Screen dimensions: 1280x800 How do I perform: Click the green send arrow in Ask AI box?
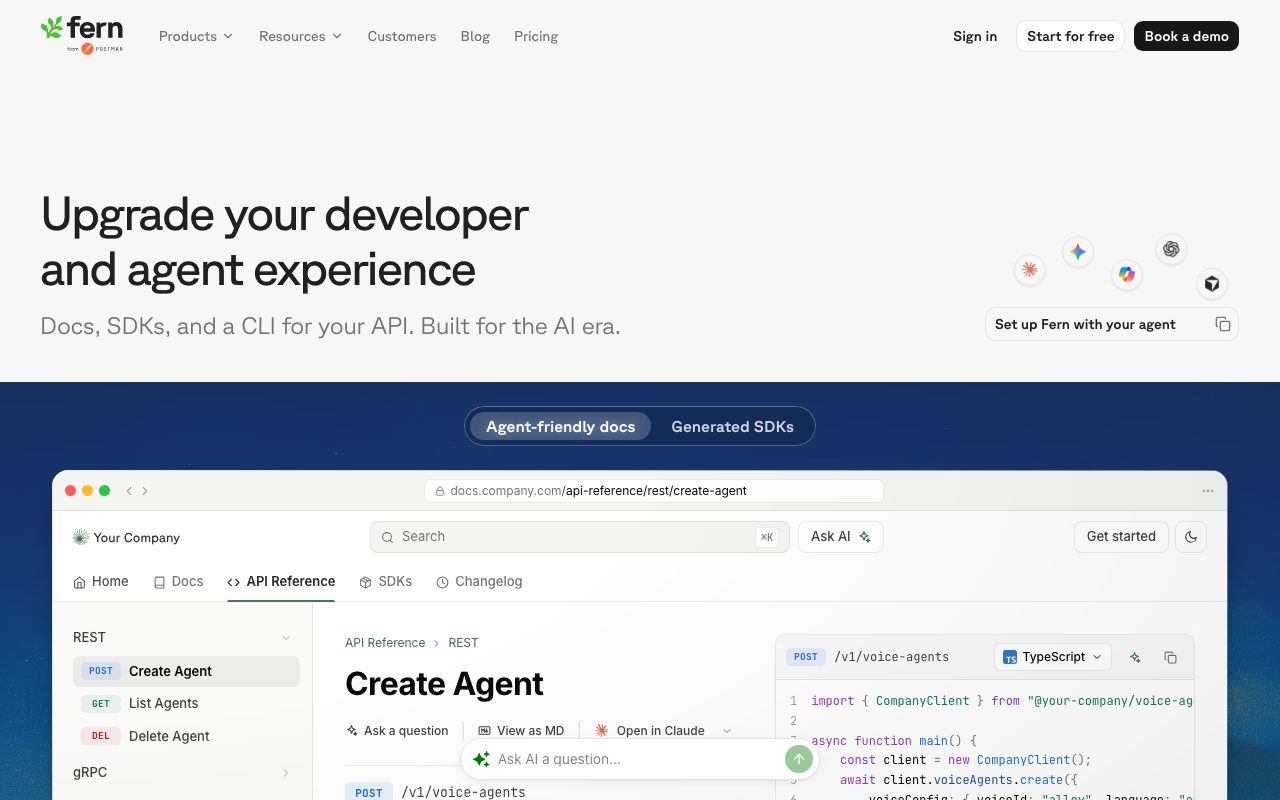(x=798, y=759)
